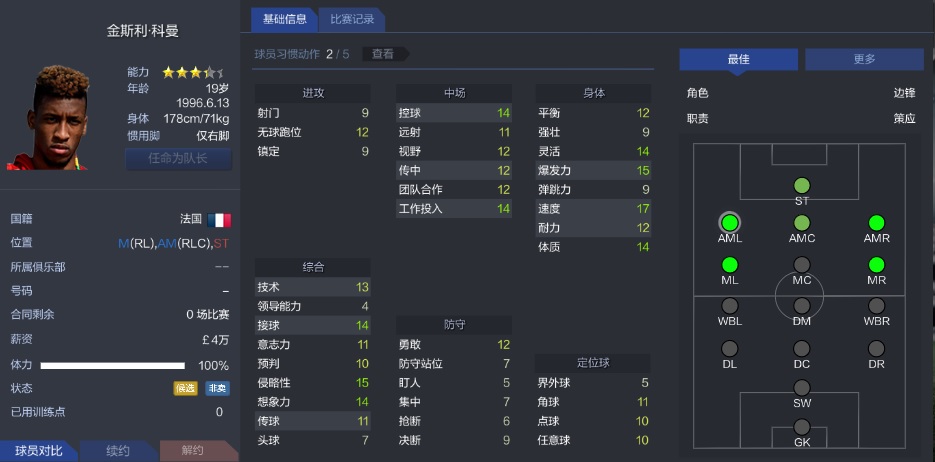
Task: Click the position text M(RL),AM(RLC),ST
Action: pos(174,243)
